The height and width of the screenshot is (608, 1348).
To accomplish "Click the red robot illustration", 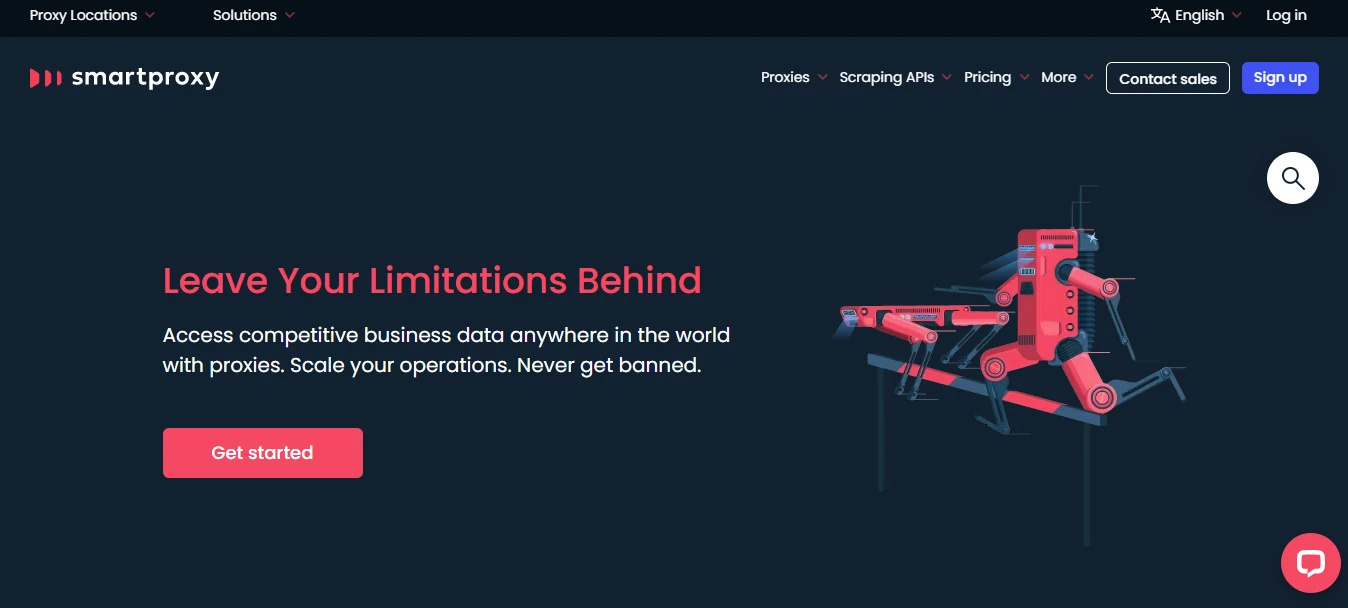I will coord(1010,329).
